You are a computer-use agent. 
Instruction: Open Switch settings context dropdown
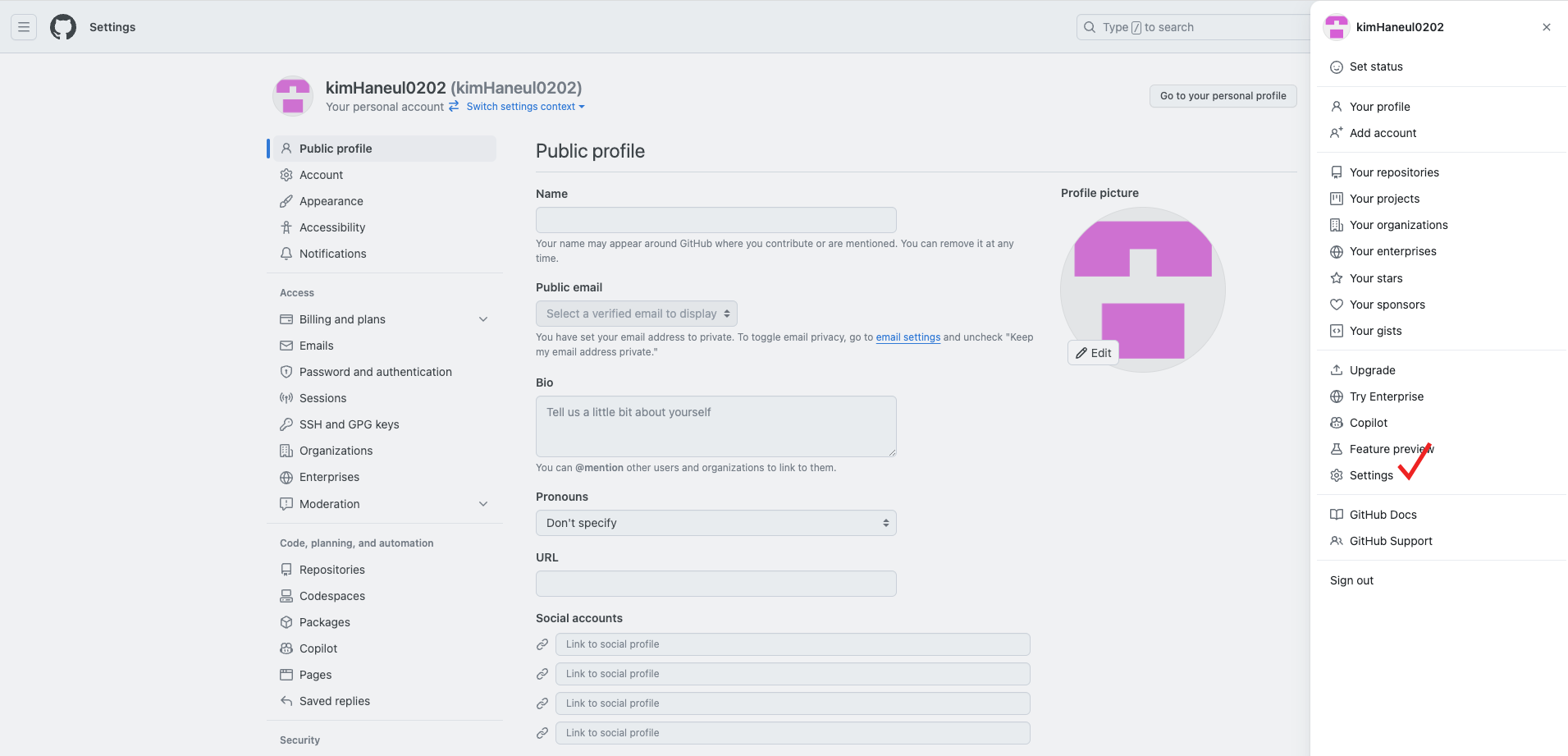coord(525,107)
